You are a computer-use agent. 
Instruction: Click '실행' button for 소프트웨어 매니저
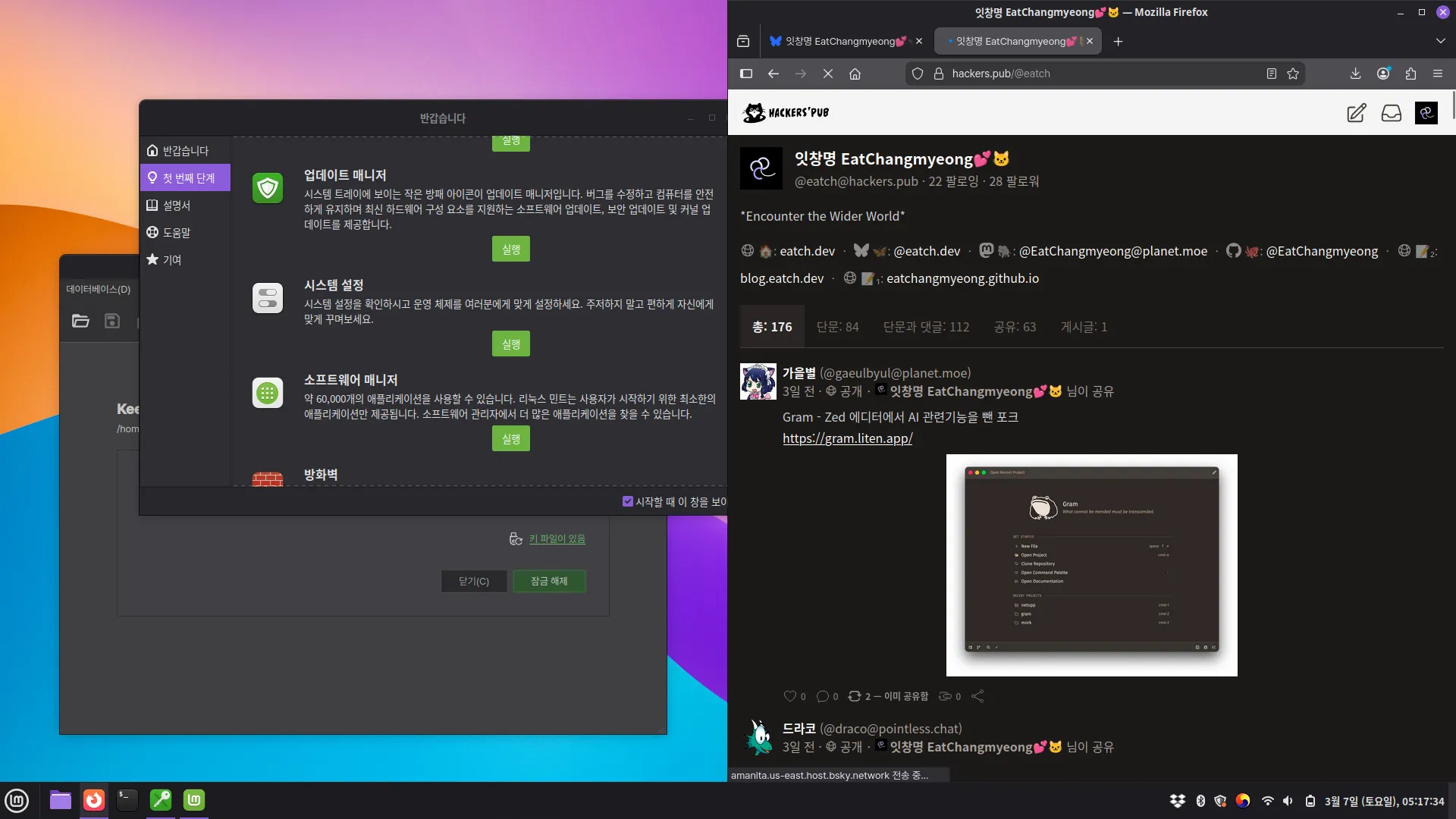(510, 439)
